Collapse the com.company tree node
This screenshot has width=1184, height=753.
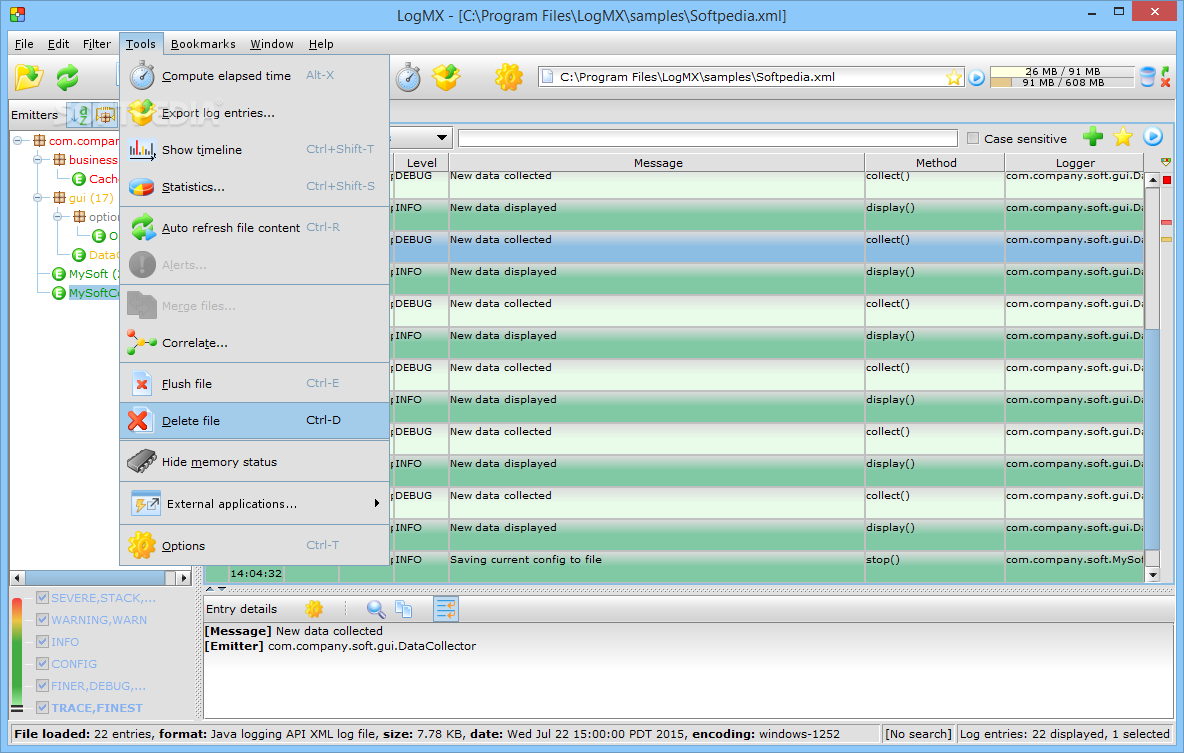coord(18,140)
